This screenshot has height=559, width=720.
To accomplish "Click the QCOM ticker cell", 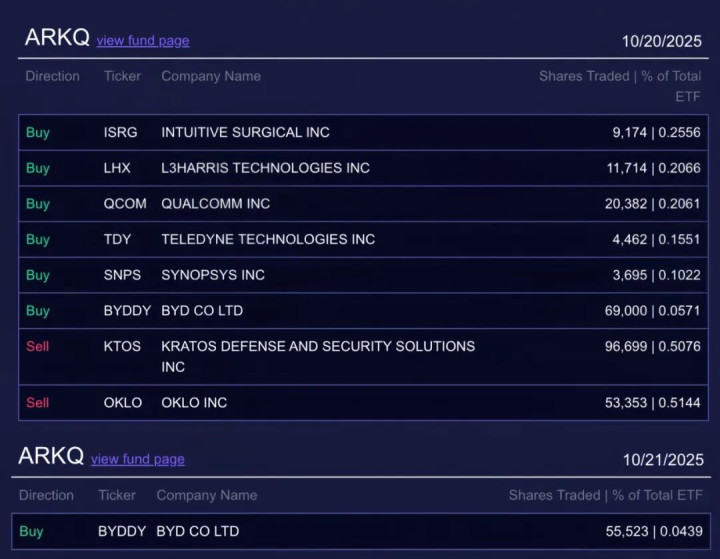I will point(125,204).
